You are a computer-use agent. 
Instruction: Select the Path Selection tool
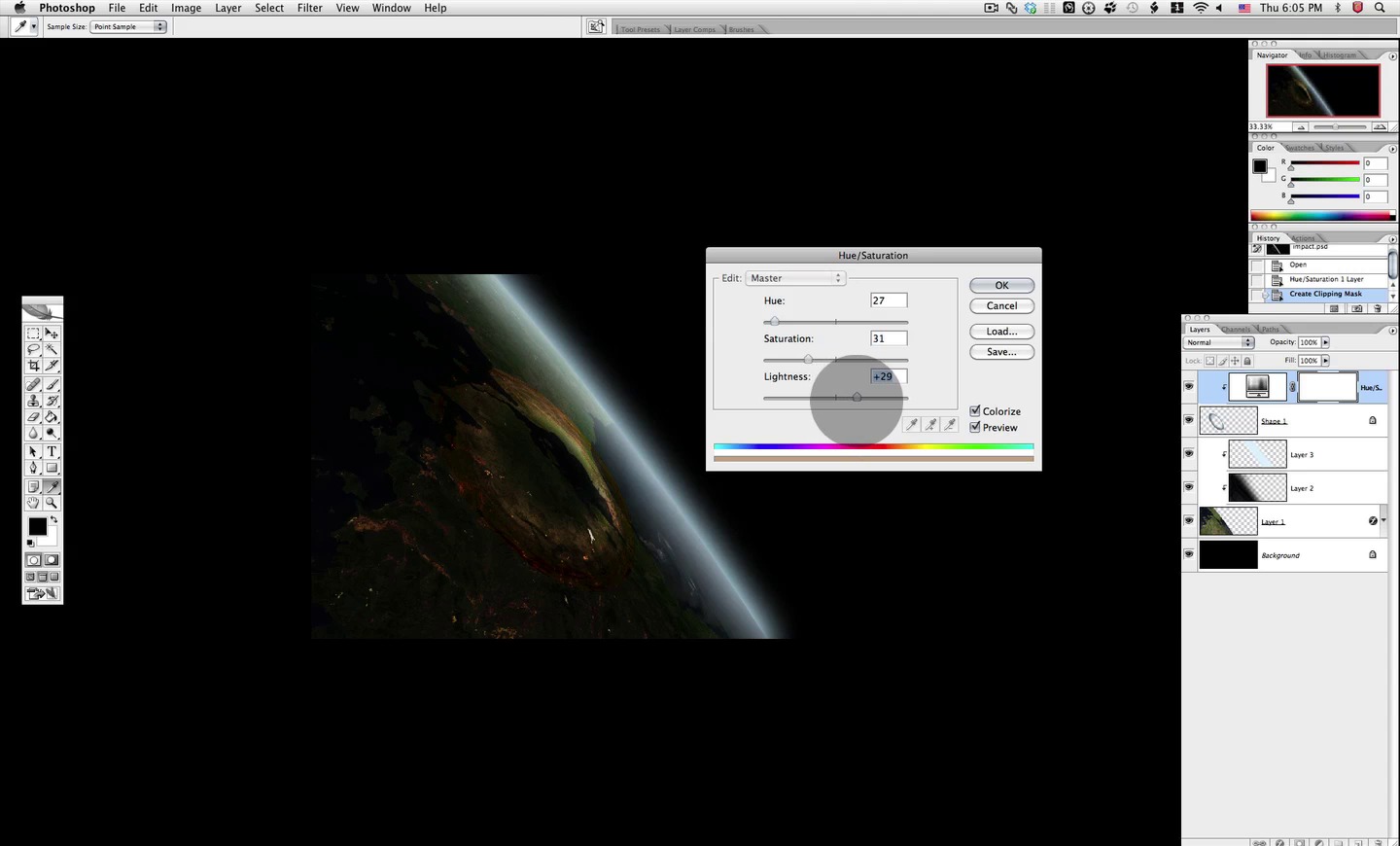[33, 452]
